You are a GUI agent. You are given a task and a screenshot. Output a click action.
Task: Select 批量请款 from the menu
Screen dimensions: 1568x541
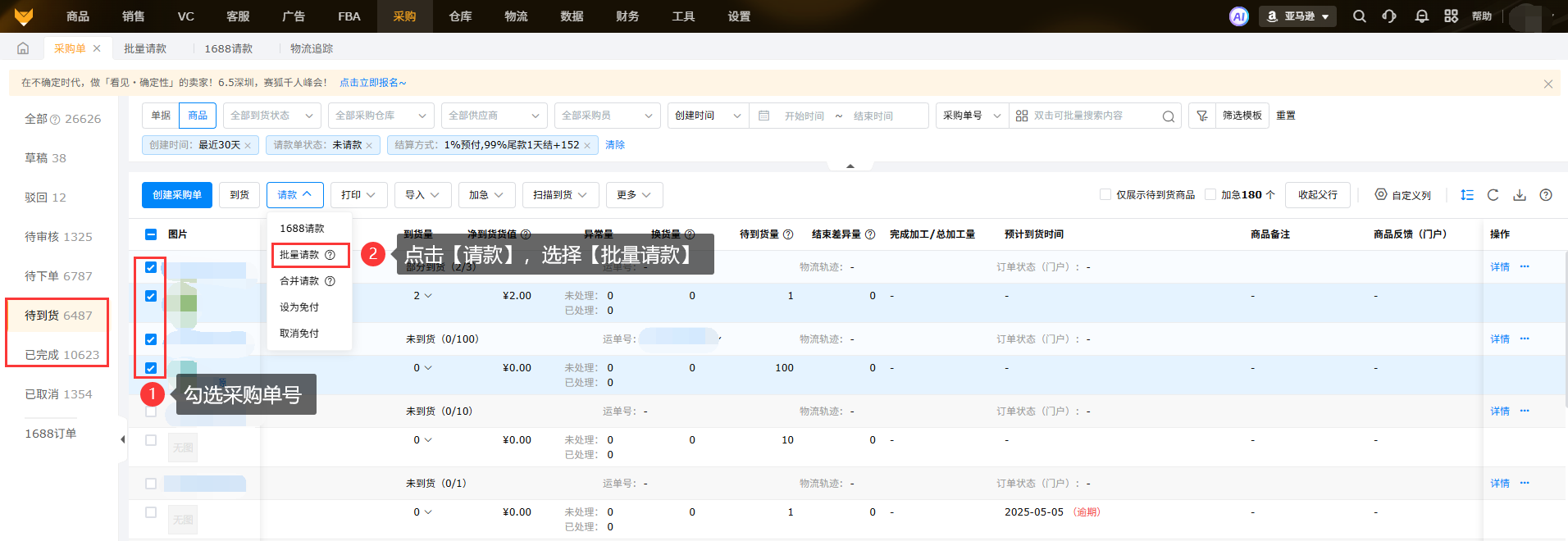click(x=300, y=255)
